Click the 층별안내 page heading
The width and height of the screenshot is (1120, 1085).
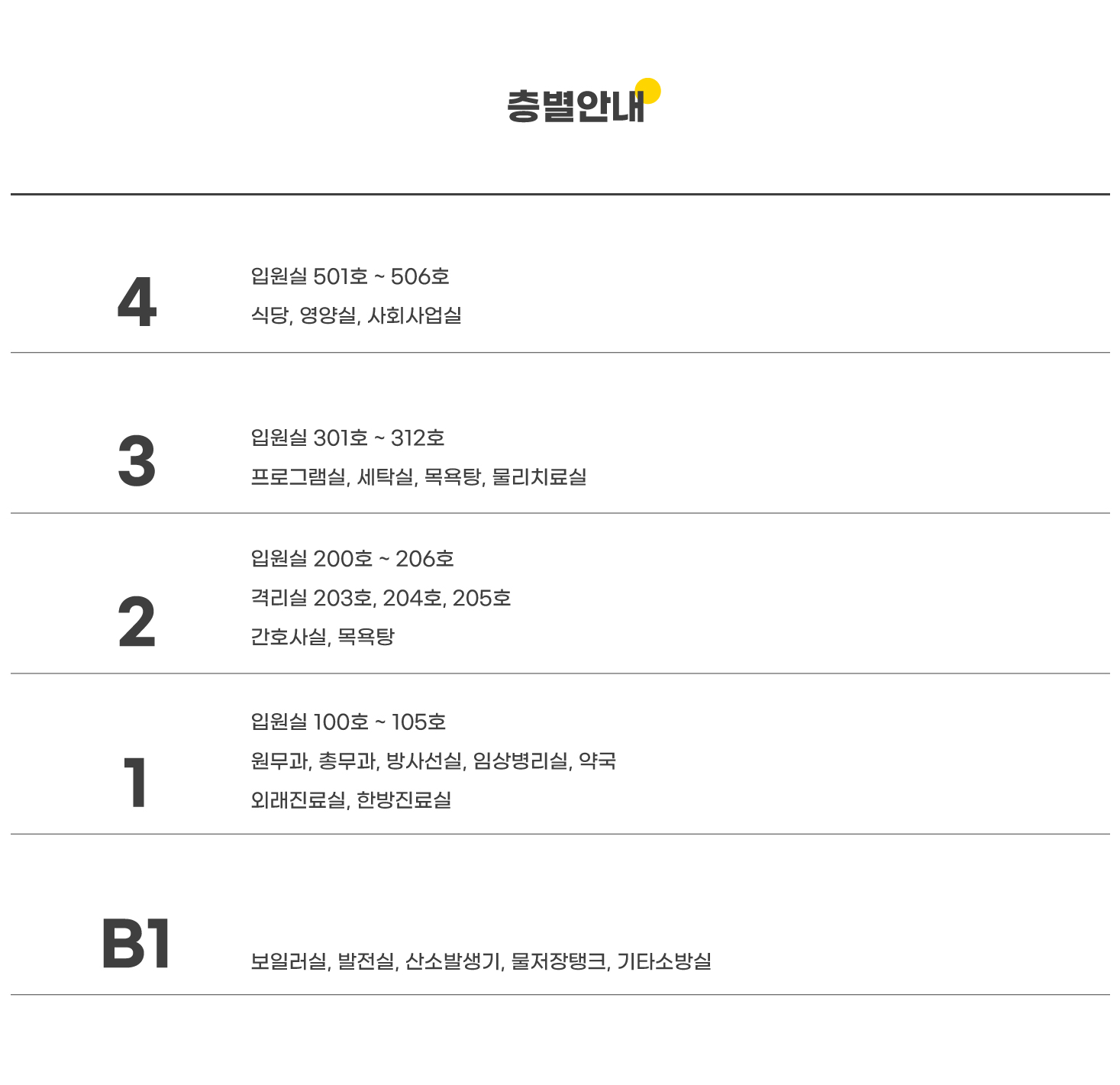[576, 106]
